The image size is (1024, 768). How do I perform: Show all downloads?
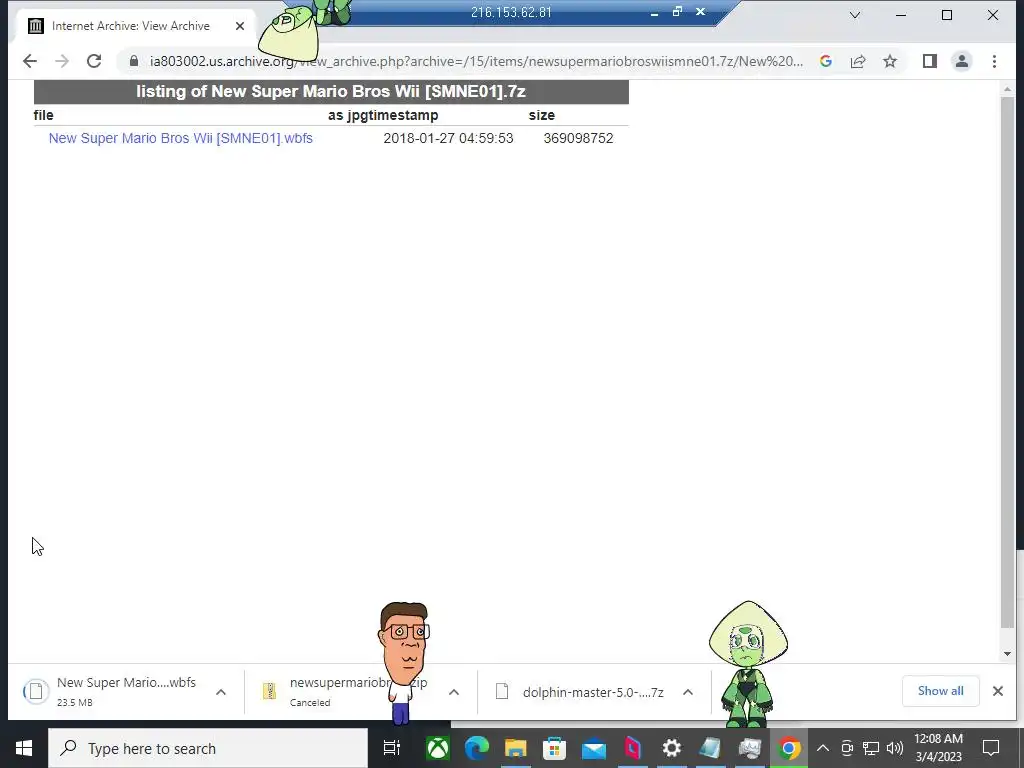pyautogui.click(x=940, y=691)
